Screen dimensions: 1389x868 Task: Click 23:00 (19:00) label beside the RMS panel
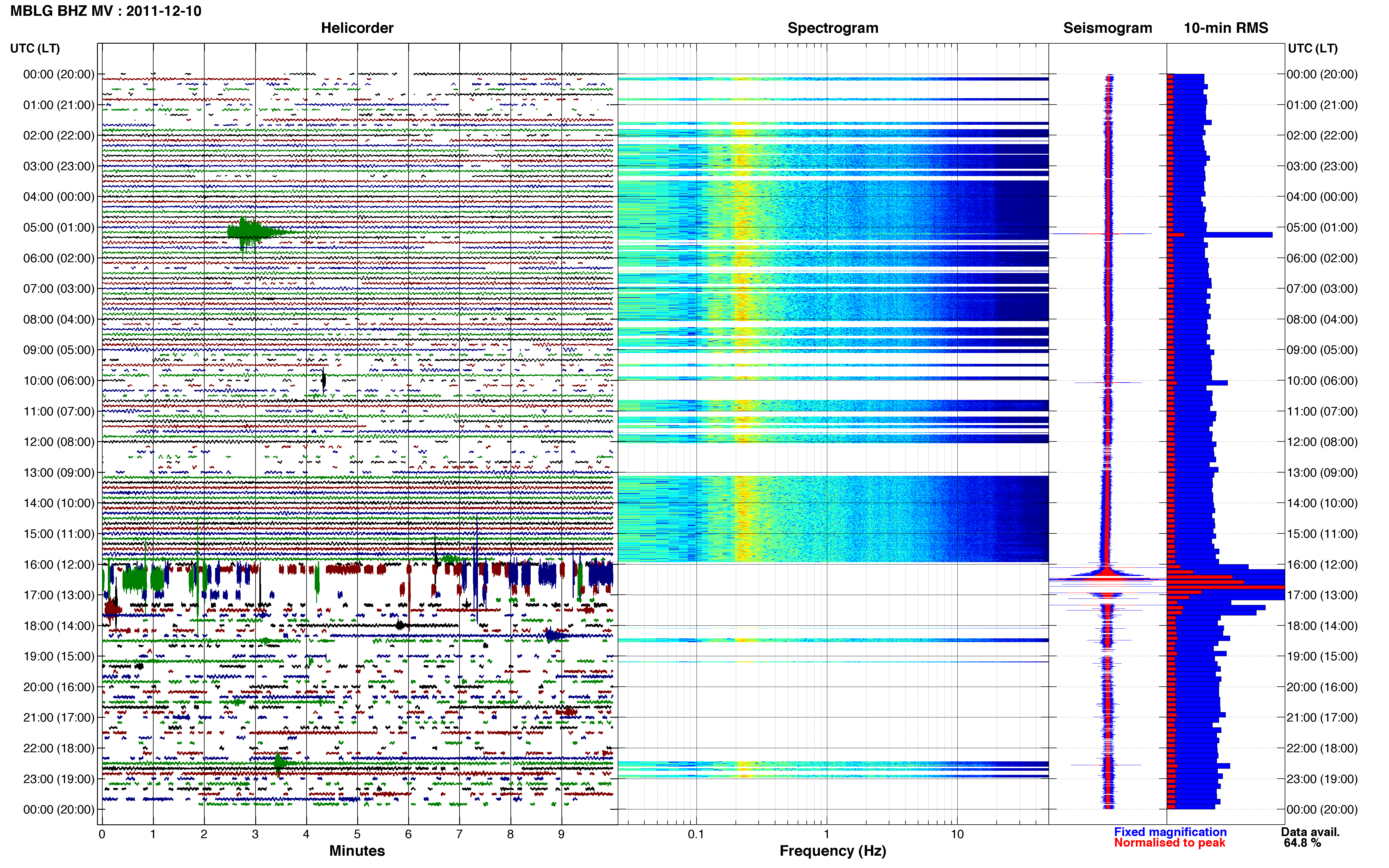1322,778
